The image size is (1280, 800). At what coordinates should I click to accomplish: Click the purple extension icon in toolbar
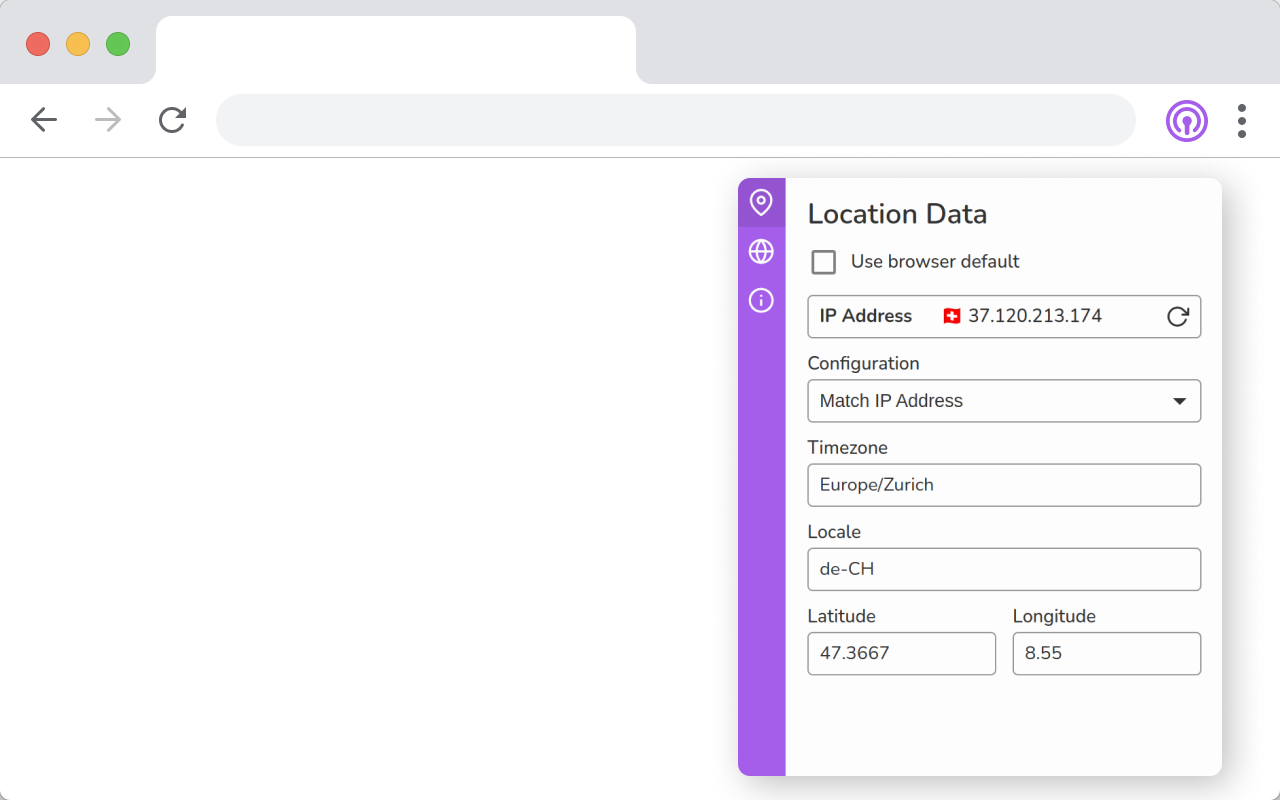(x=1186, y=121)
